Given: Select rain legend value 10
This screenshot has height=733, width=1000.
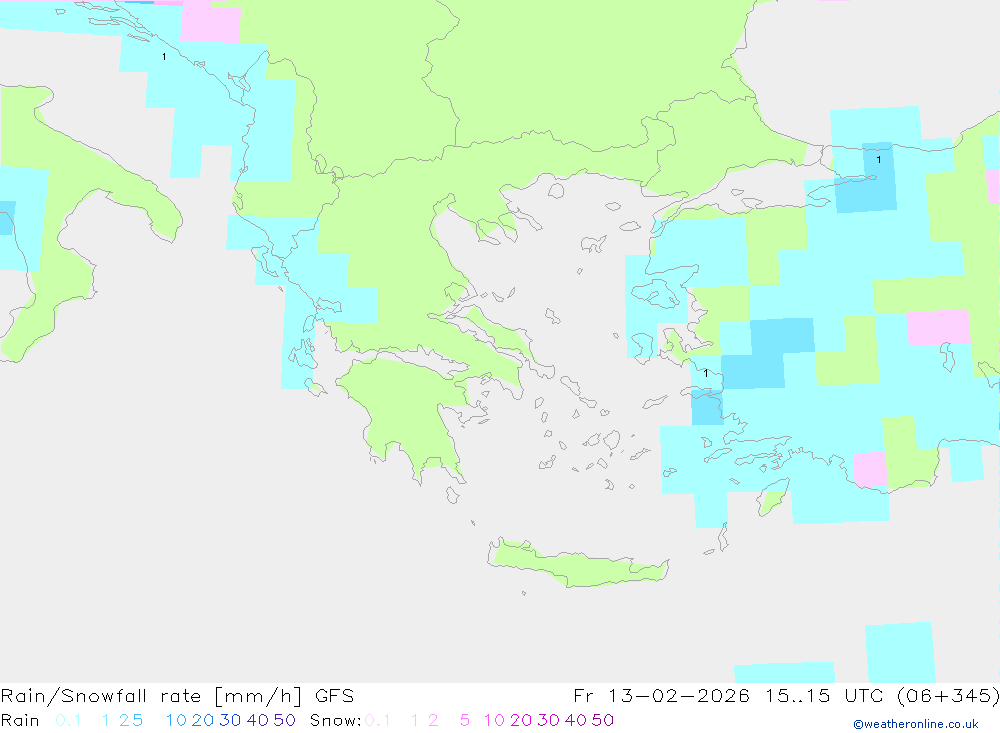Looking at the screenshot, I should coord(176,720).
